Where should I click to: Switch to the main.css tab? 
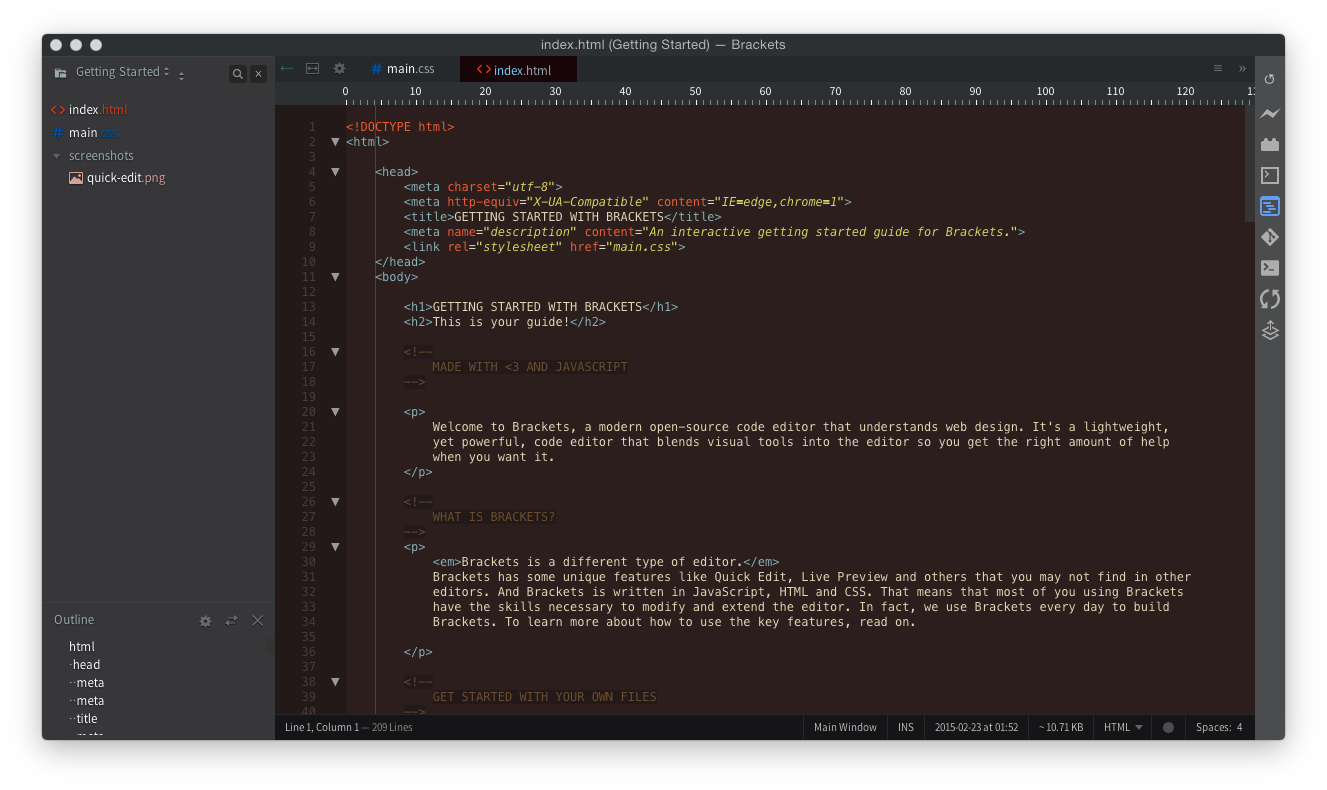point(403,69)
